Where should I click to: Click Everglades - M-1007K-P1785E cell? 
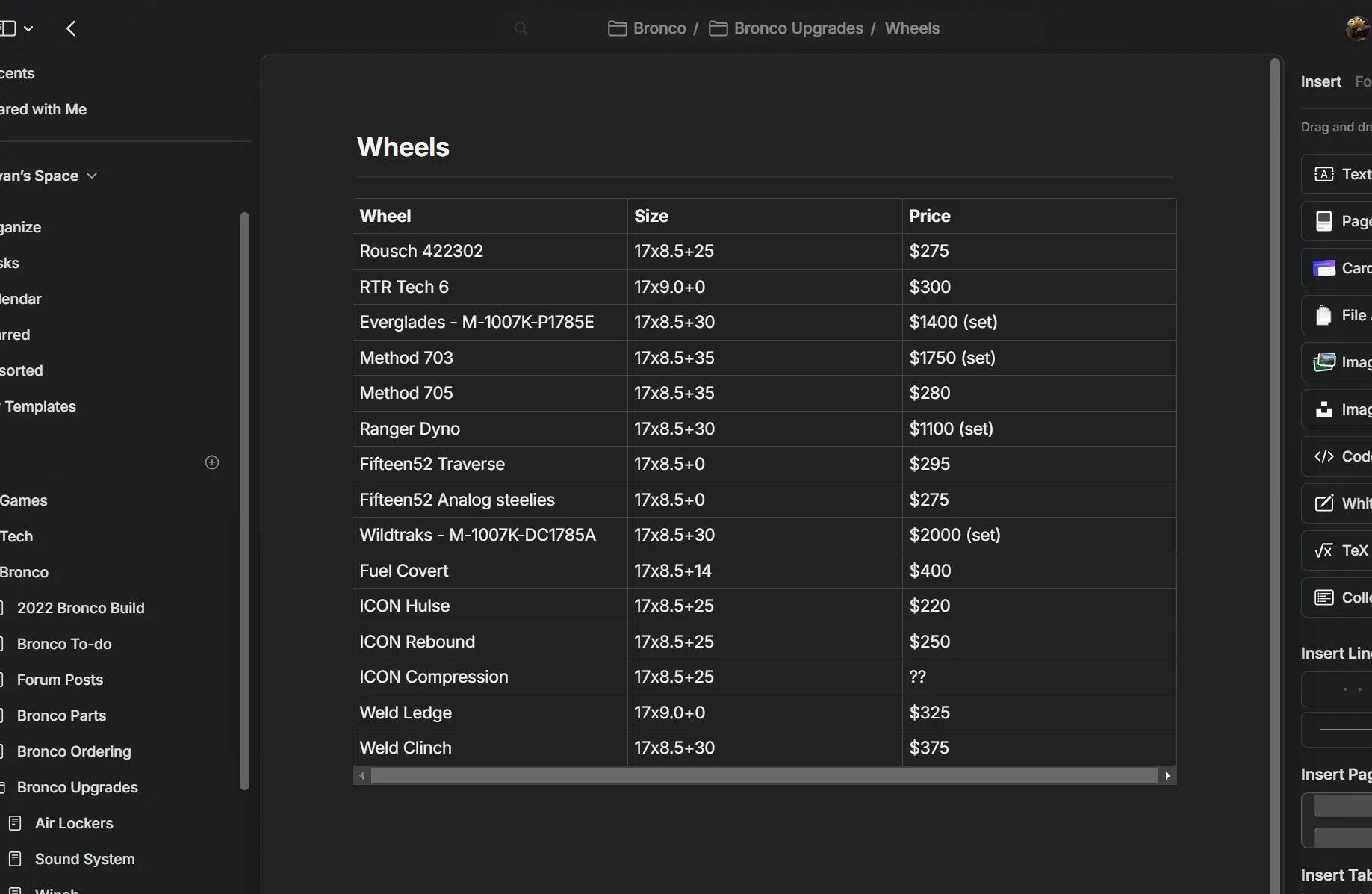(490, 322)
